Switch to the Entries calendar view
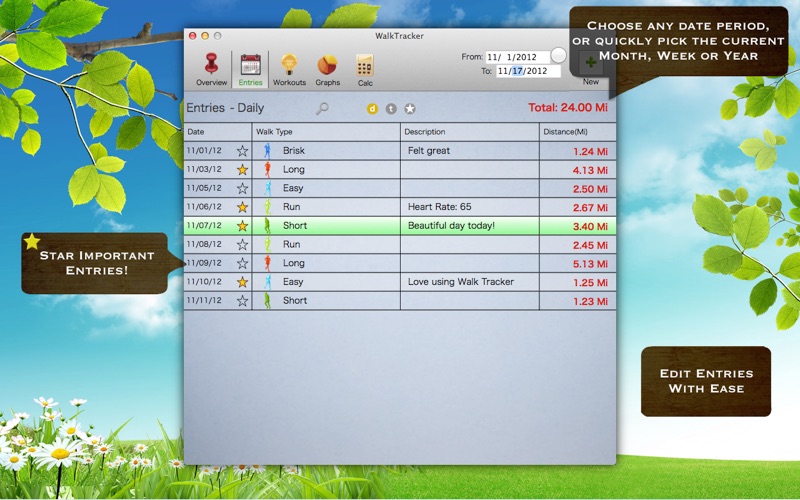Screen dimensions: 800x500 click(x=251, y=69)
